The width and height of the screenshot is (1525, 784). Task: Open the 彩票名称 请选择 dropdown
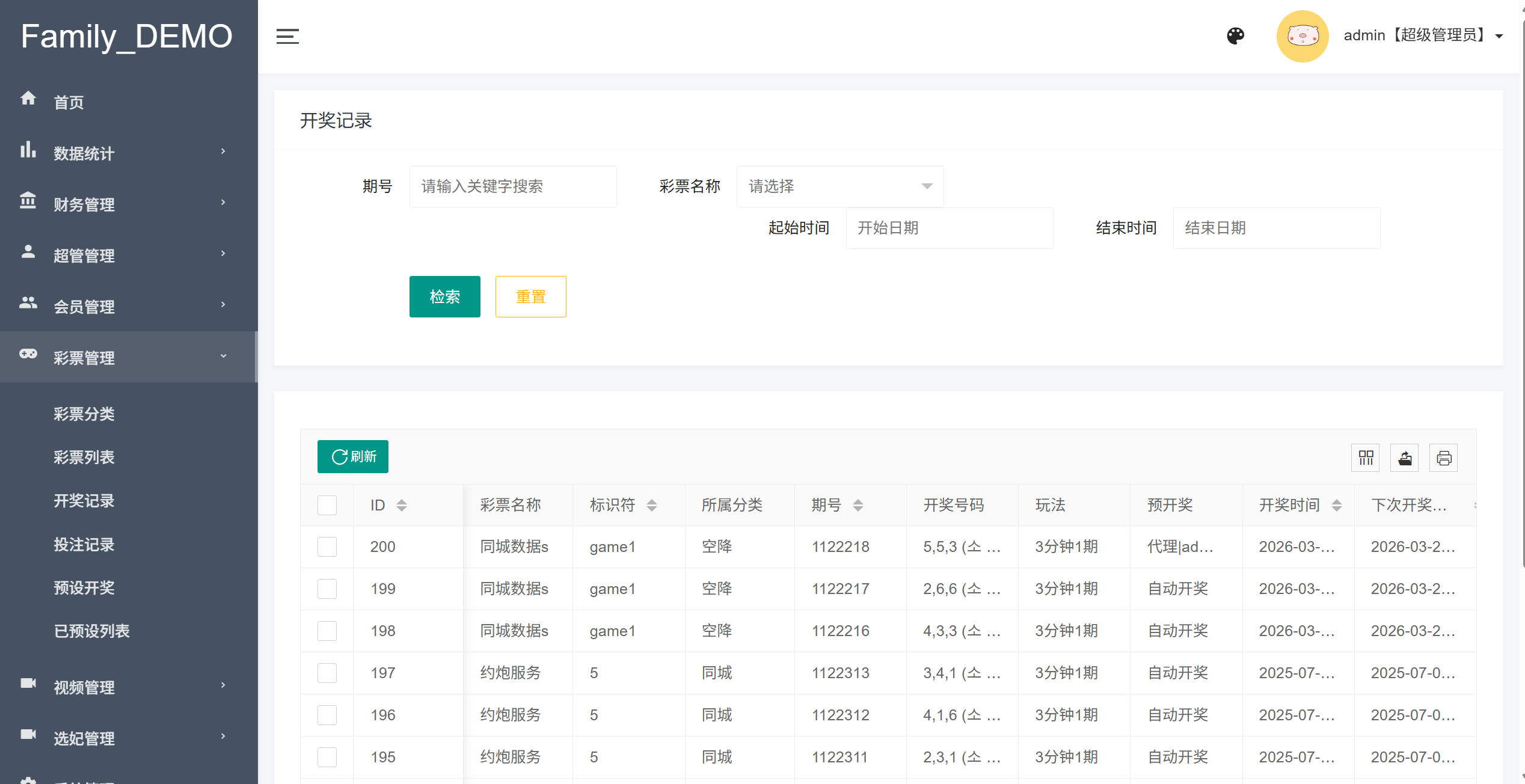(x=839, y=186)
